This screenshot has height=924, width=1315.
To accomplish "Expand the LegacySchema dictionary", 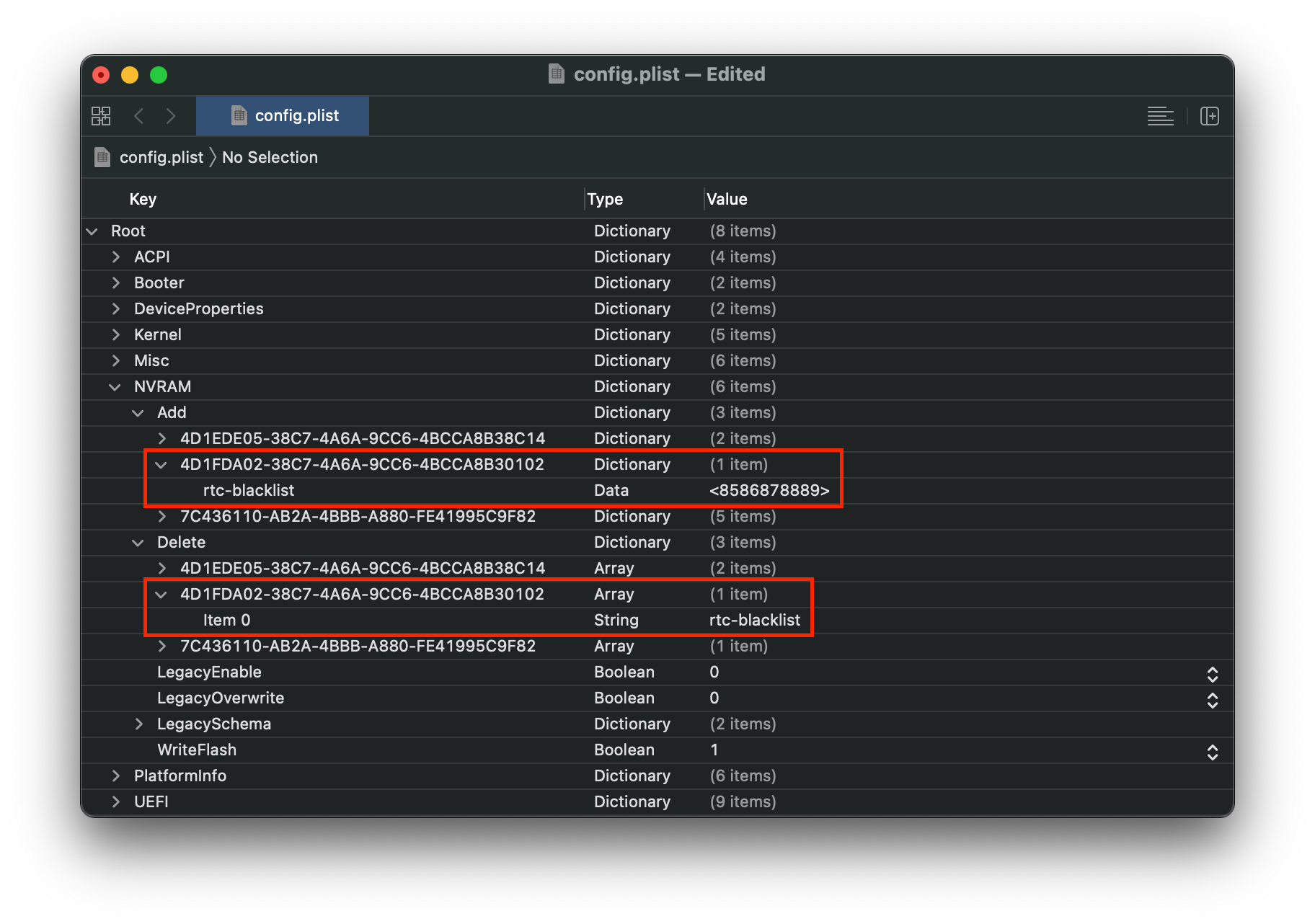I will [138, 724].
